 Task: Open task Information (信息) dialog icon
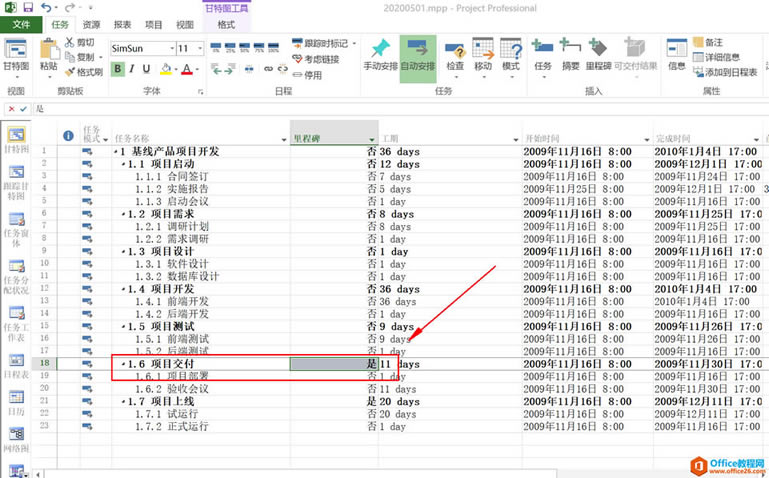coord(676,48)
